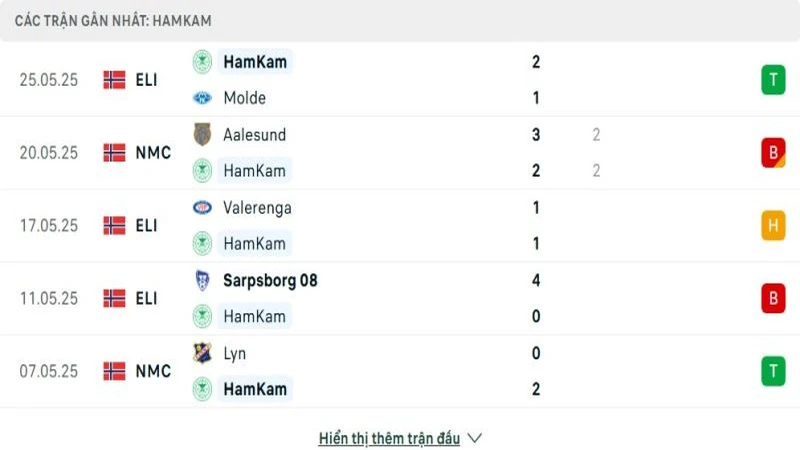Click the Sarpsborg 08 club crest
Image resolution: width=800 pixels, height=450 pixels.
point(202,280)
